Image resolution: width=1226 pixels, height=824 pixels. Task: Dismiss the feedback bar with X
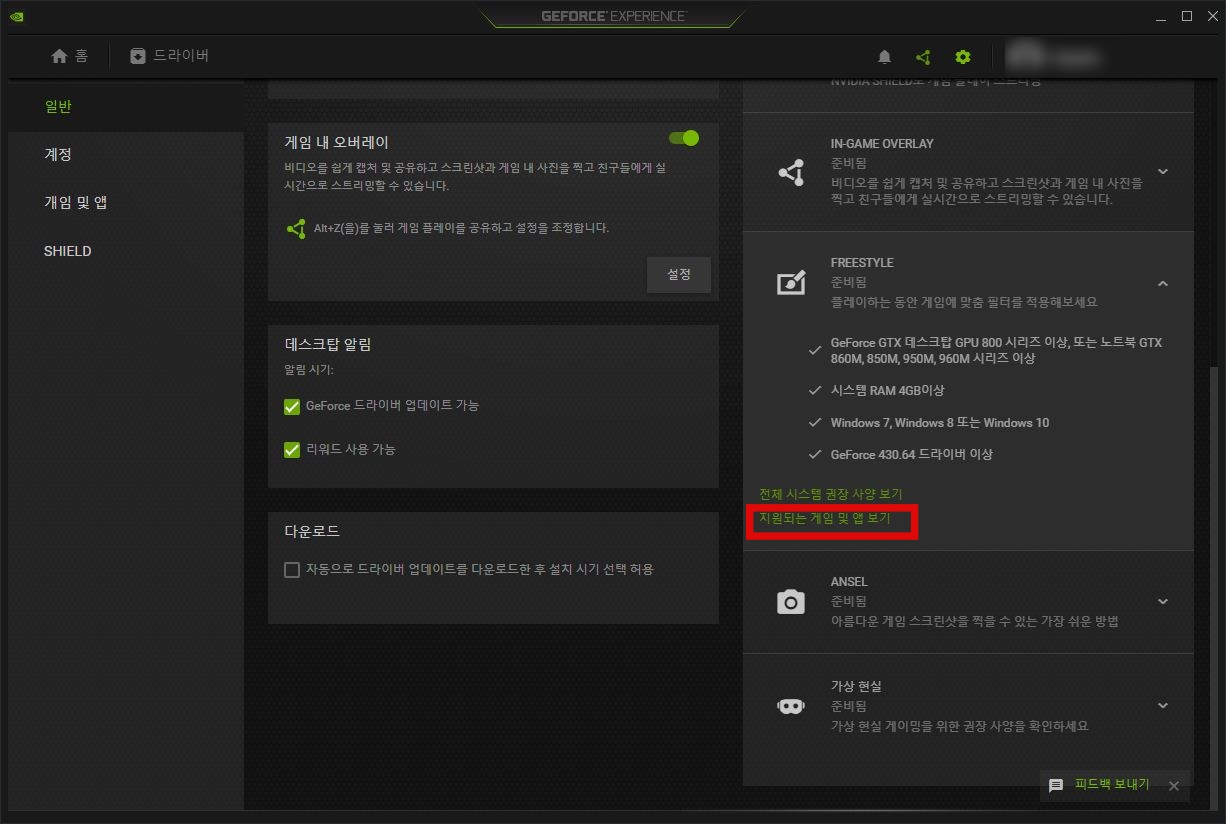1174,786
